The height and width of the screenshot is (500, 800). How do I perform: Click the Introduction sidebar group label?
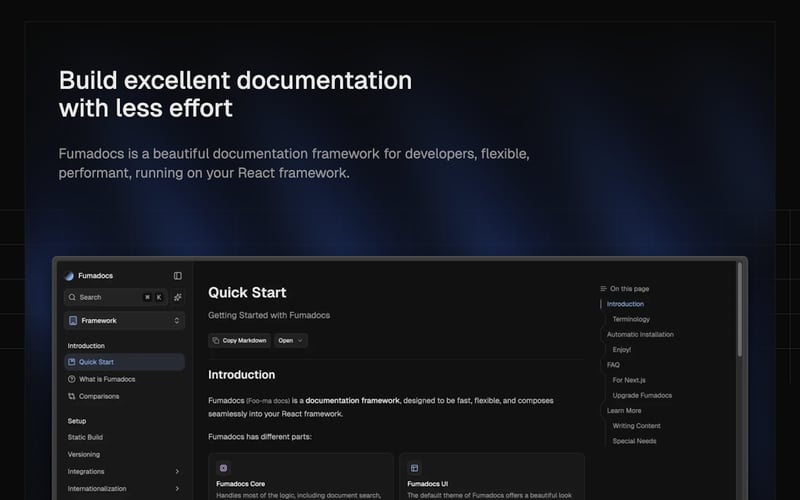(x=86, y=346)
